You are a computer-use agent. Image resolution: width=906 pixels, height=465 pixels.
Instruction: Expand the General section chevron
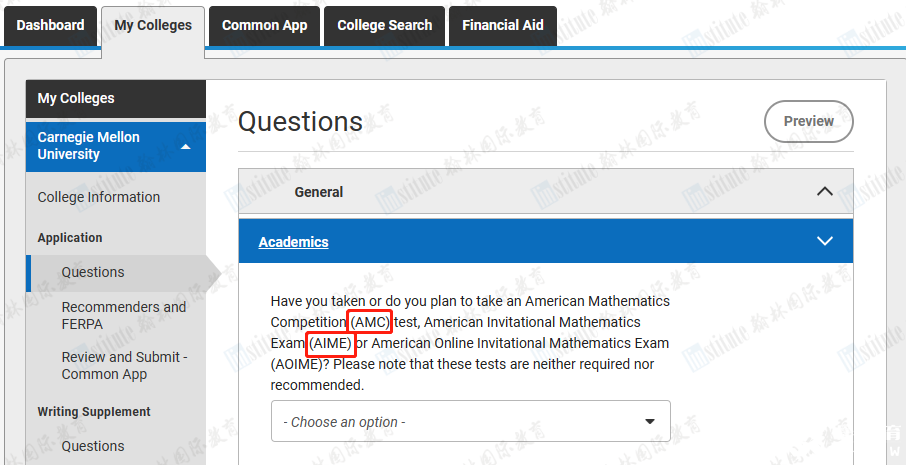pyautogui.click(x=824, y=192)
